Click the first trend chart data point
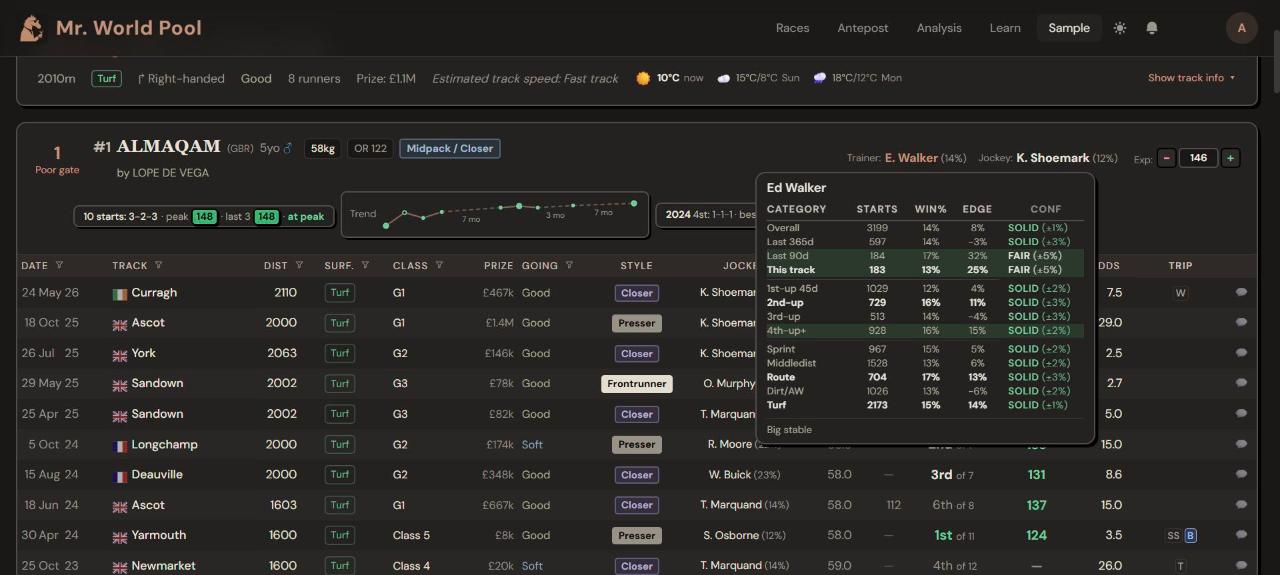This screenshot has height=575, width=1280. click(x=386, y=226)
